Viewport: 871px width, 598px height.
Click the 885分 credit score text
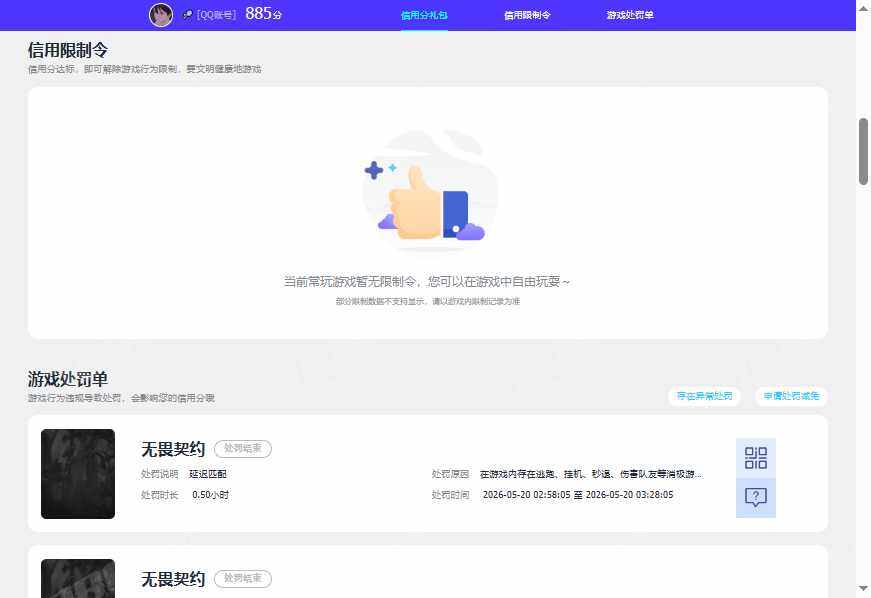click(264, 14)
